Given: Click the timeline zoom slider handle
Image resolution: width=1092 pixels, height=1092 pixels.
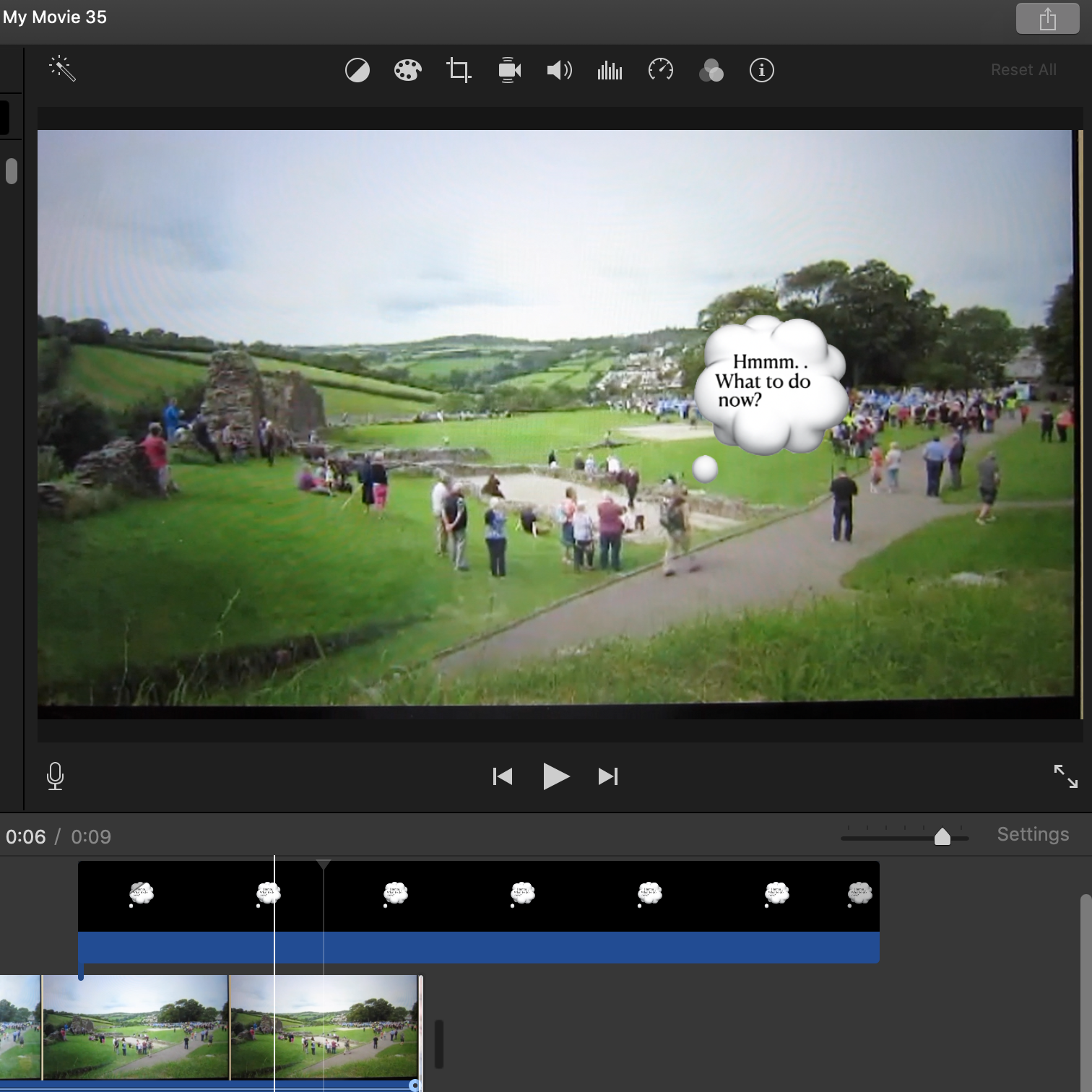Looking at the screenshot, I should pyautogui.click(x=942, y=836).
